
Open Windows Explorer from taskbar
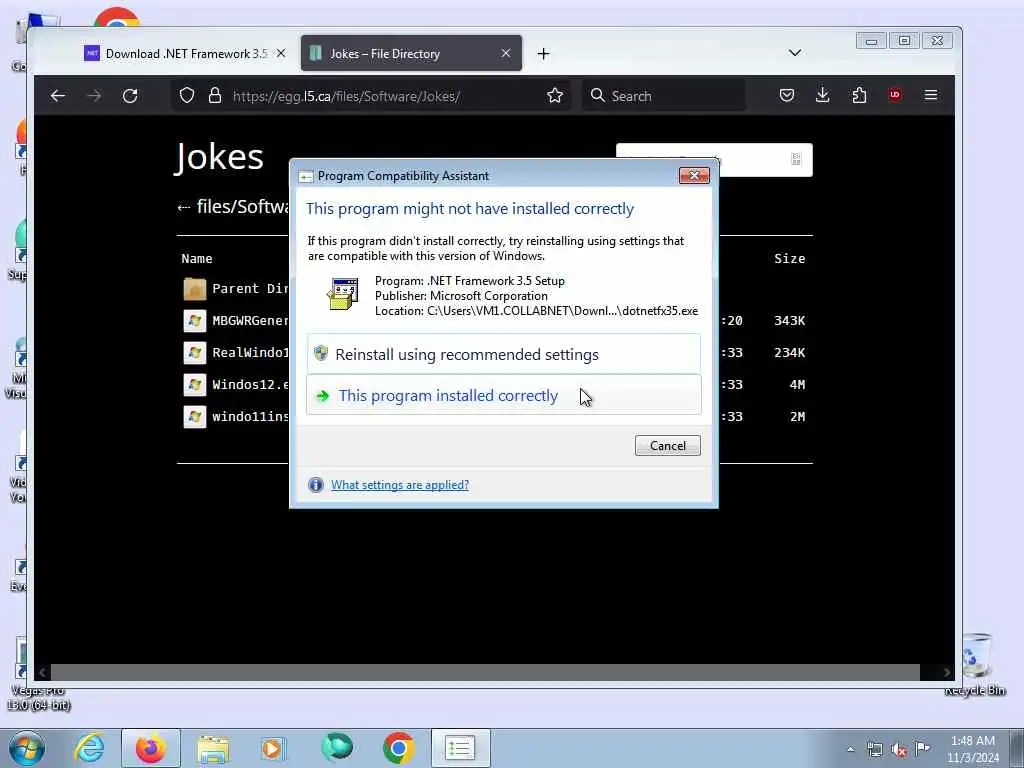click(213, 748)
